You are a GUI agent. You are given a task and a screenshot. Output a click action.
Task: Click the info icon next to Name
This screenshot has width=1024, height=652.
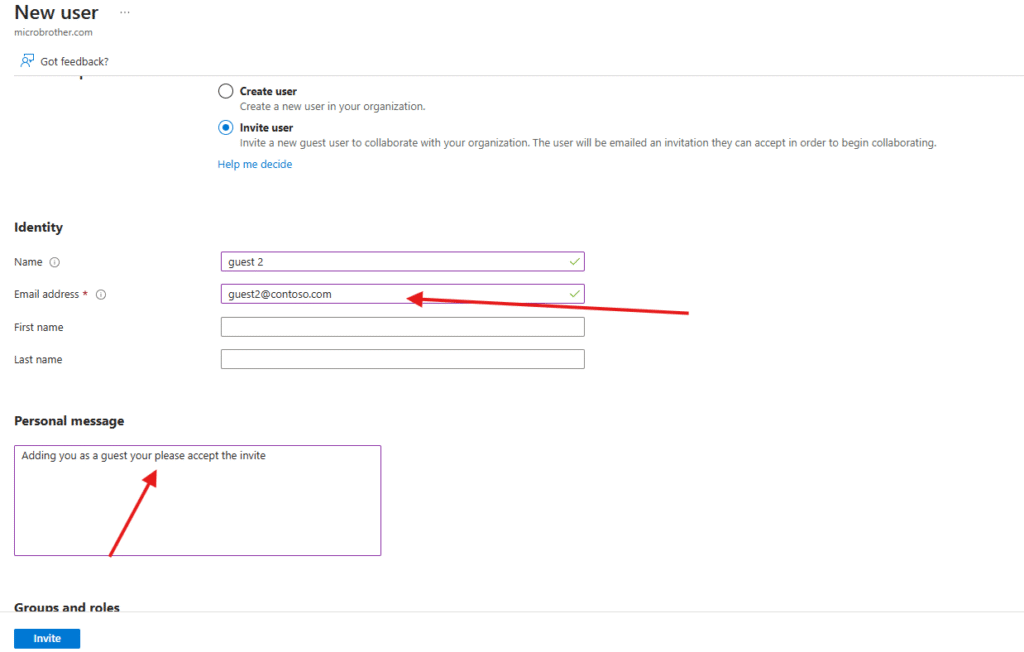tap(55, 262)
